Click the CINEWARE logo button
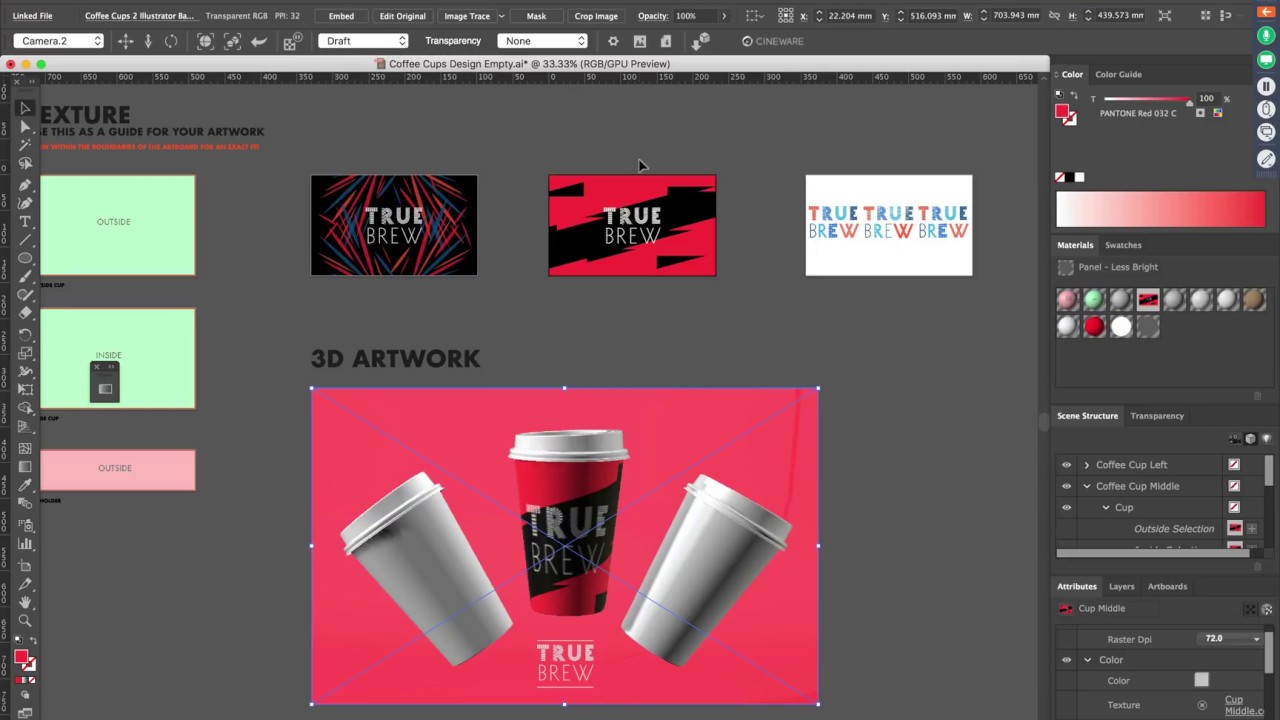Screen dimensions: 1280x720 pyautogui.click(x=772, y=41)
